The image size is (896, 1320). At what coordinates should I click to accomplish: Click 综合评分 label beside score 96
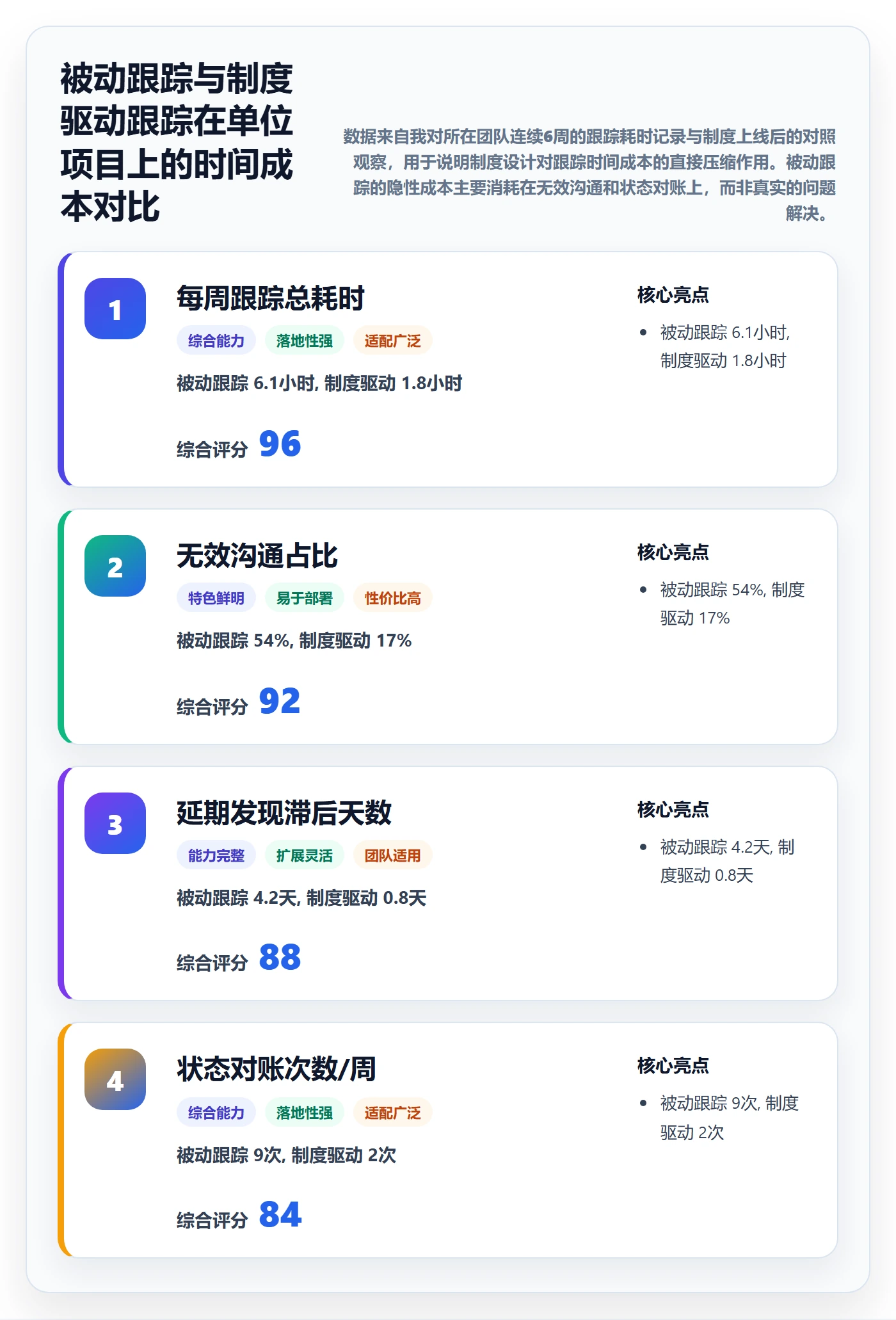click(x=212, y=449)
